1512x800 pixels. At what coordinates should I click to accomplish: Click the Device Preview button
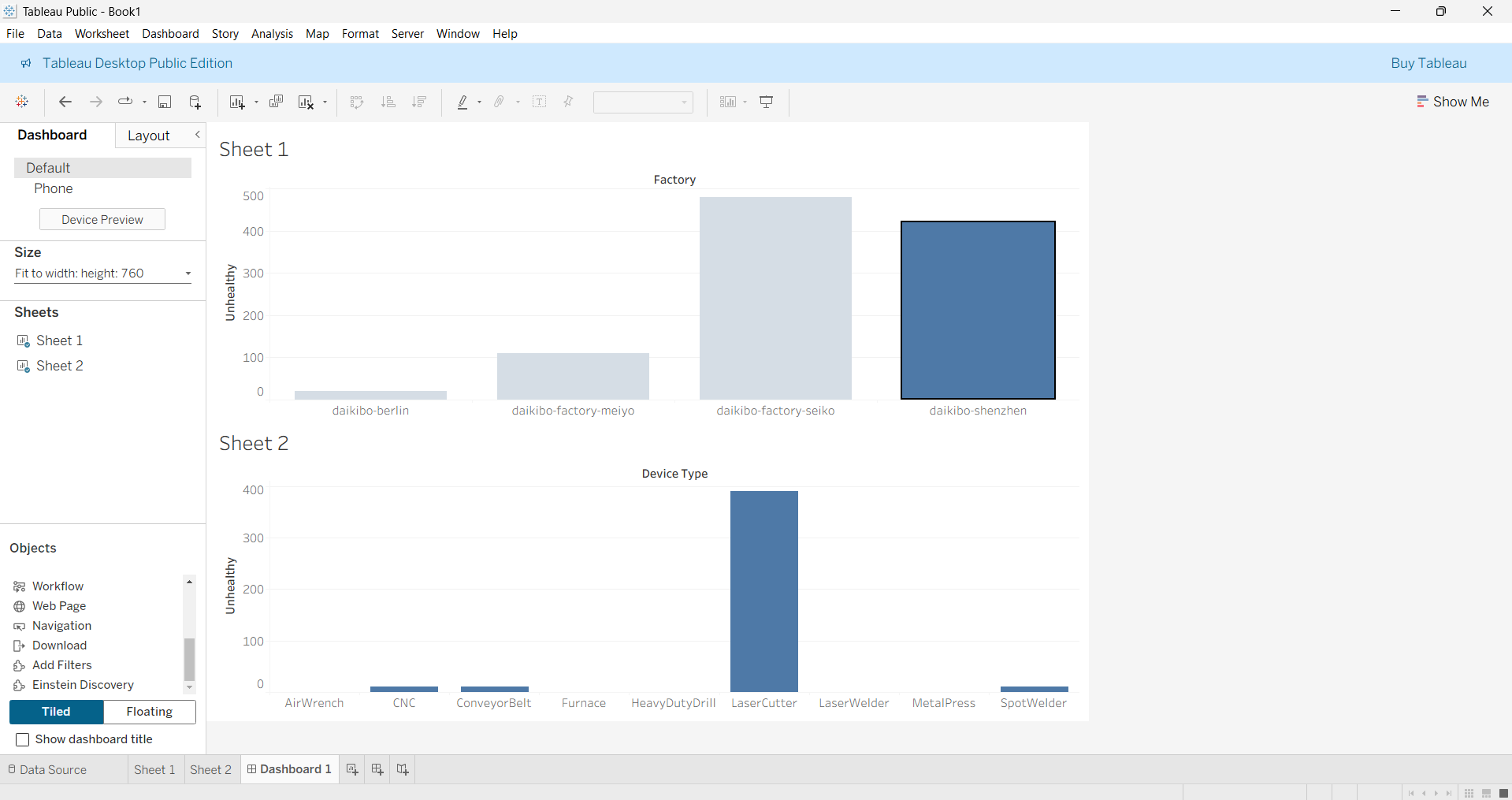102,220
